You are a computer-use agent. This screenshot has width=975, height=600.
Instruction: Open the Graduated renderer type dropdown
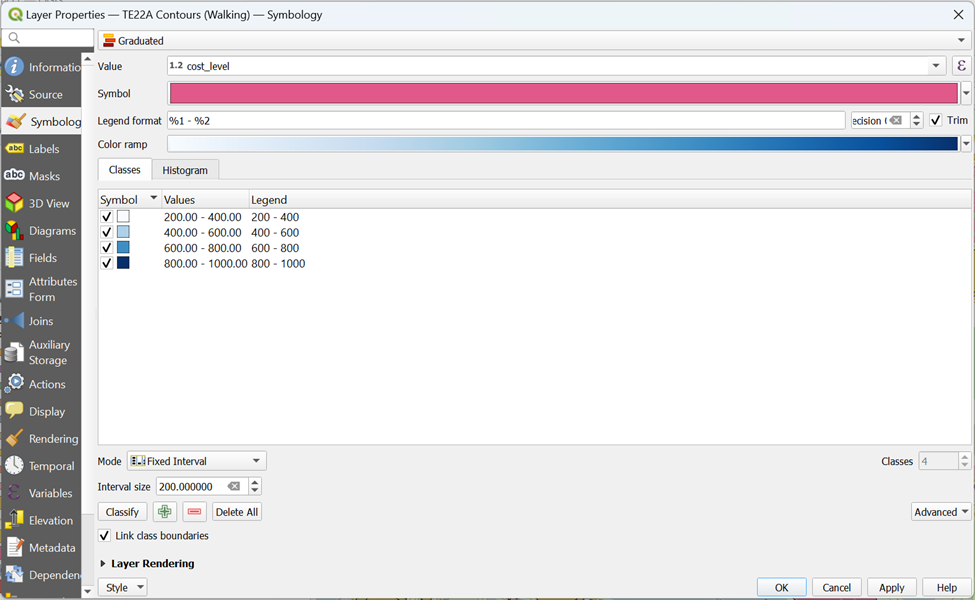535,41
